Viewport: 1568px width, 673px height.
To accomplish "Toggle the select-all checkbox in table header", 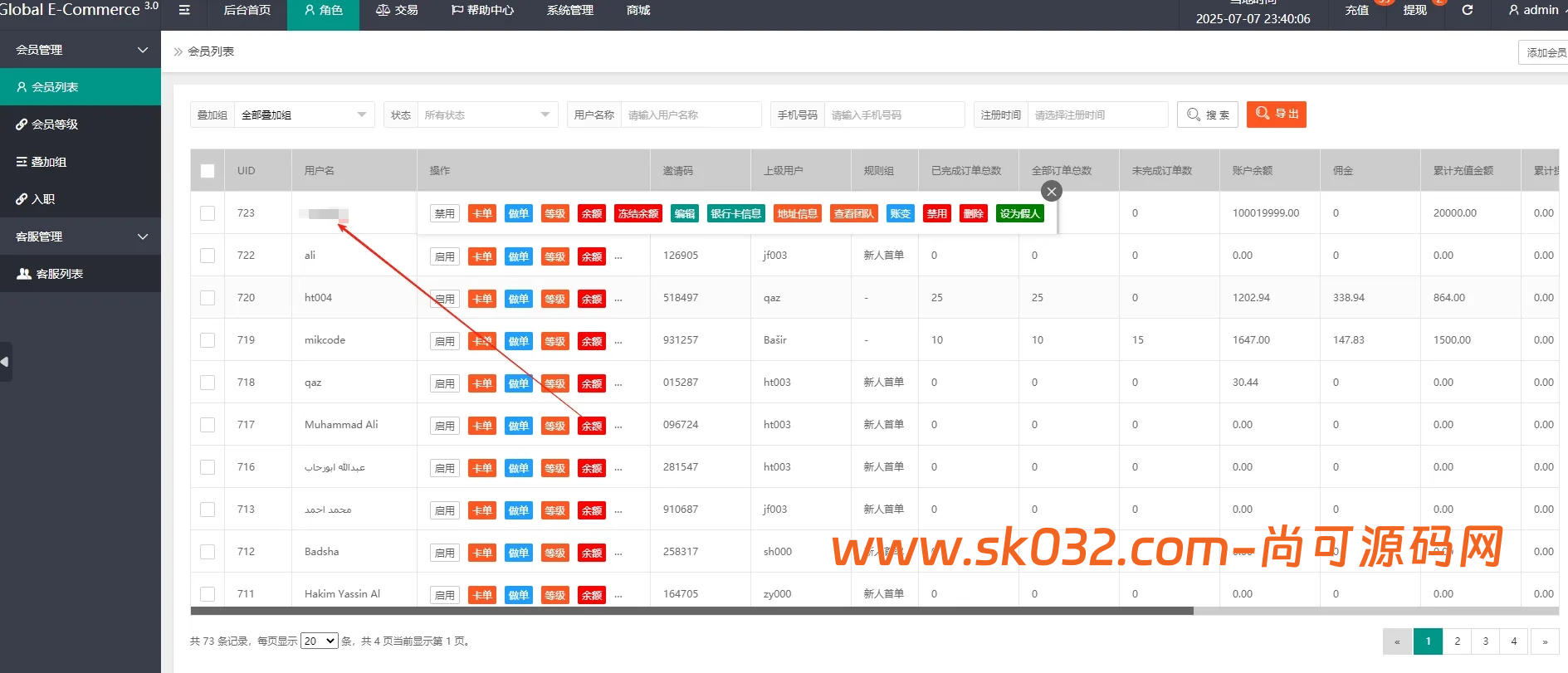I will click(x=208, y=171).
